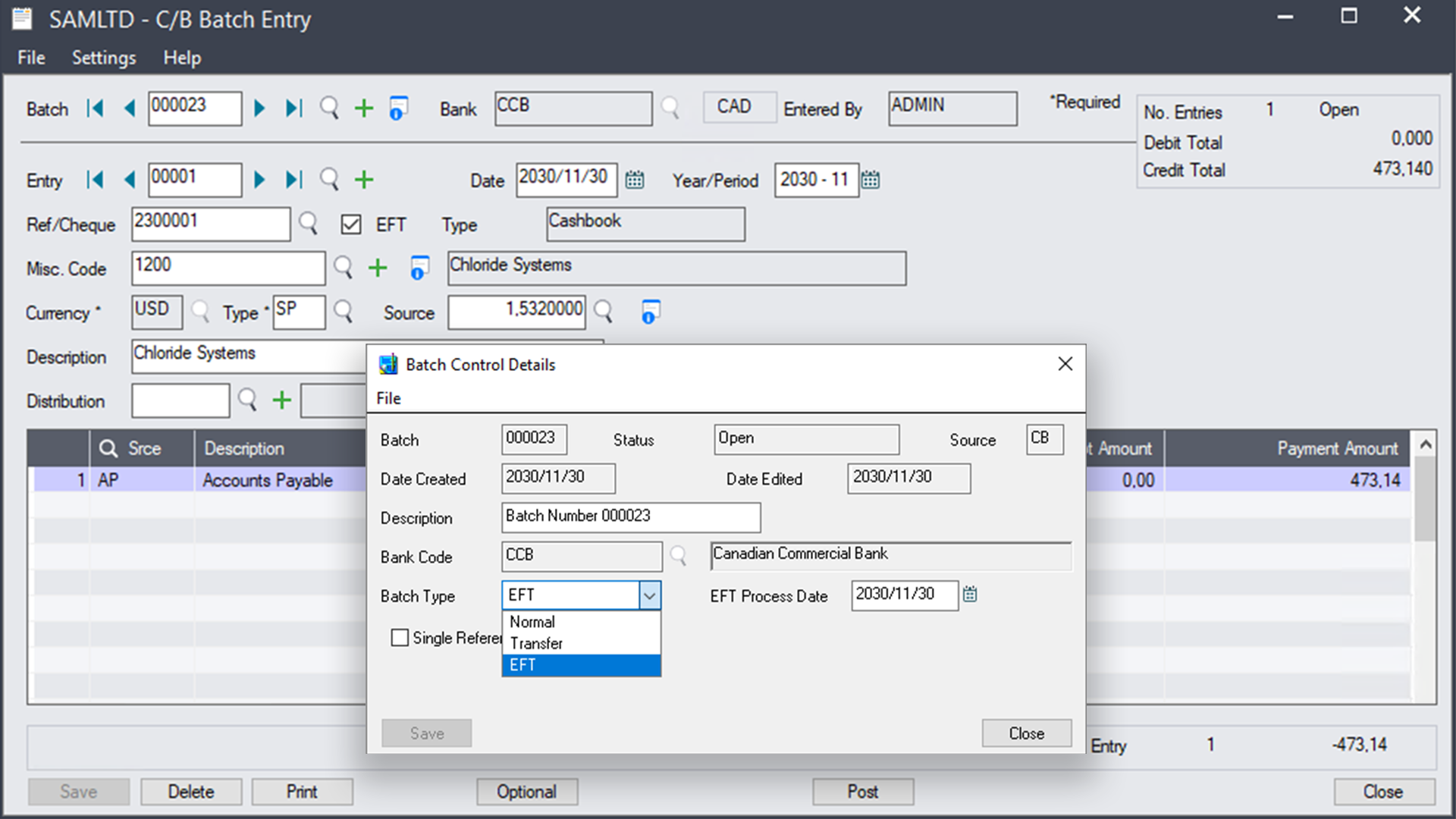Image resolution: width=1456 pixels, height=819 pixels.
Task: Open the Batch Type dropdown
Action: (x=649, y=595)
